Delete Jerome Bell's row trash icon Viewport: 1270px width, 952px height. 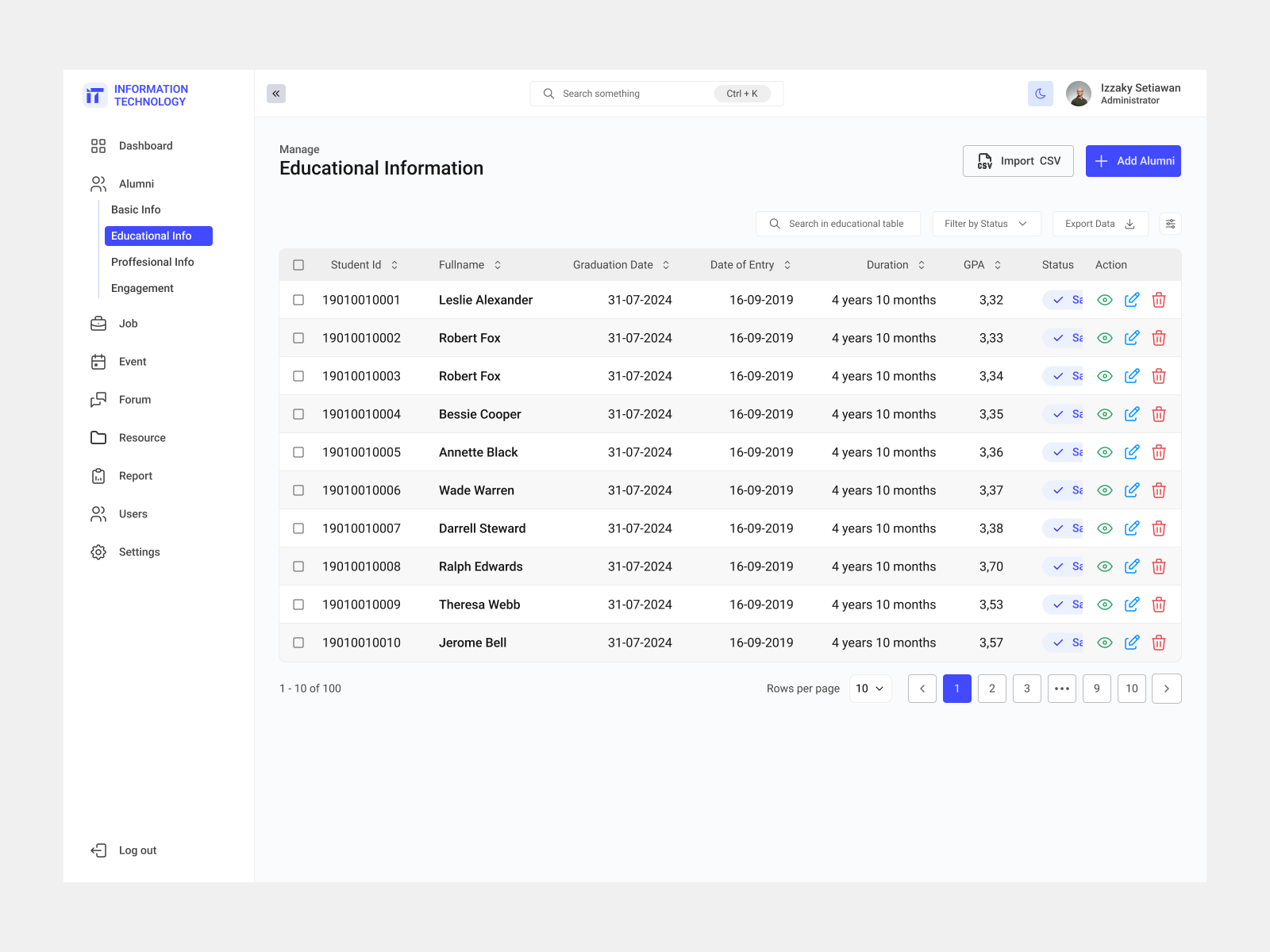[1159, 643]
